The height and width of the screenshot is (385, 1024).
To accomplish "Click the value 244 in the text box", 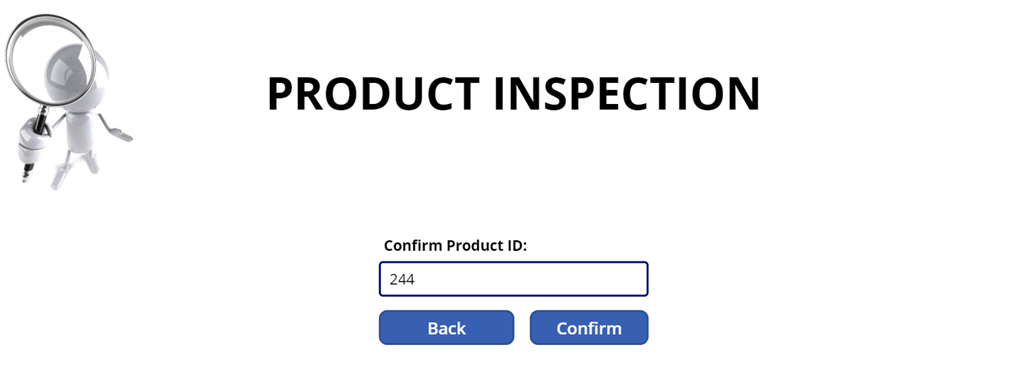I will click(x=402, y=280).
